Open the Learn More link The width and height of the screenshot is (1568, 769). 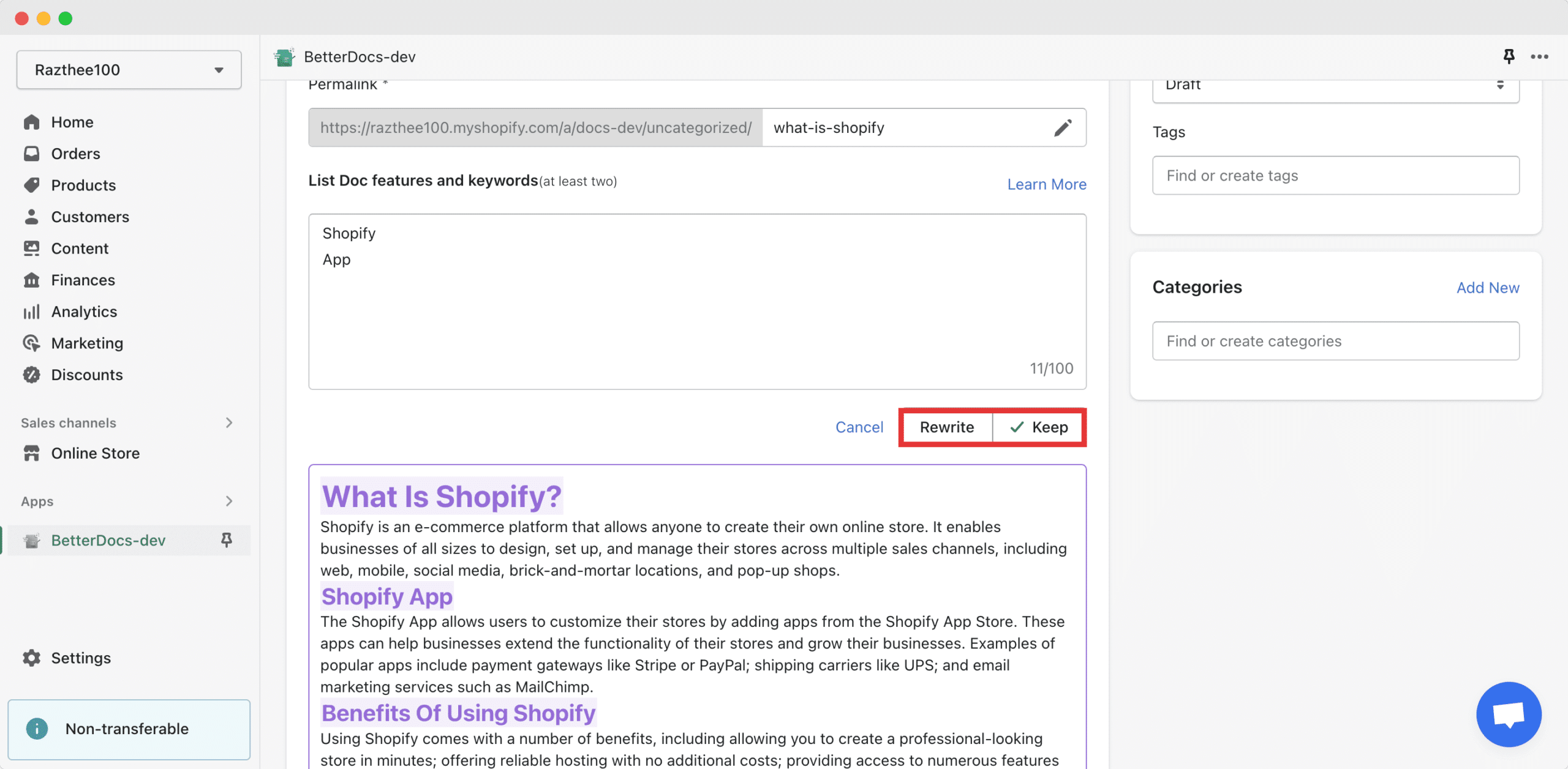pyautogui.click(x=1047, y=184)
